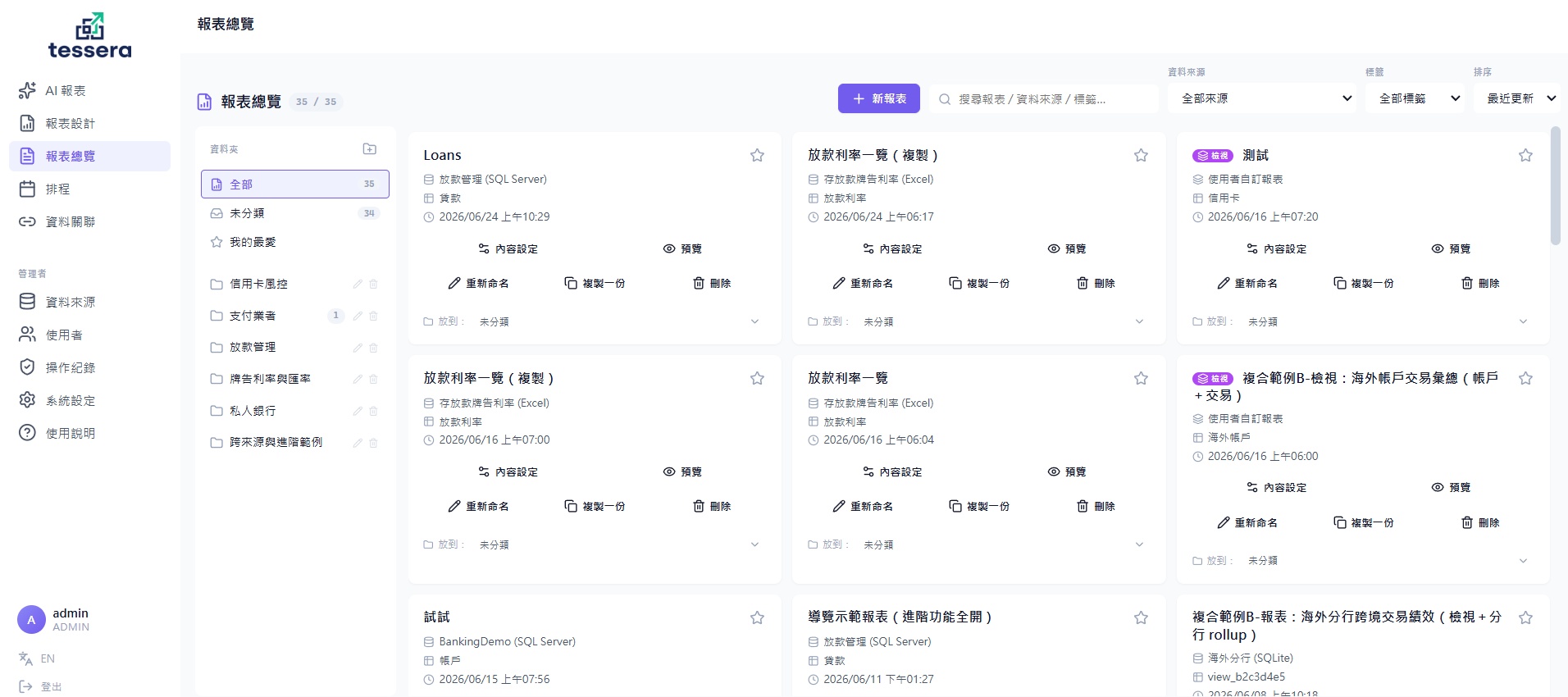Open 系統設定 page
This screenshot has height=697, width=1568.
tap(89, 400)
